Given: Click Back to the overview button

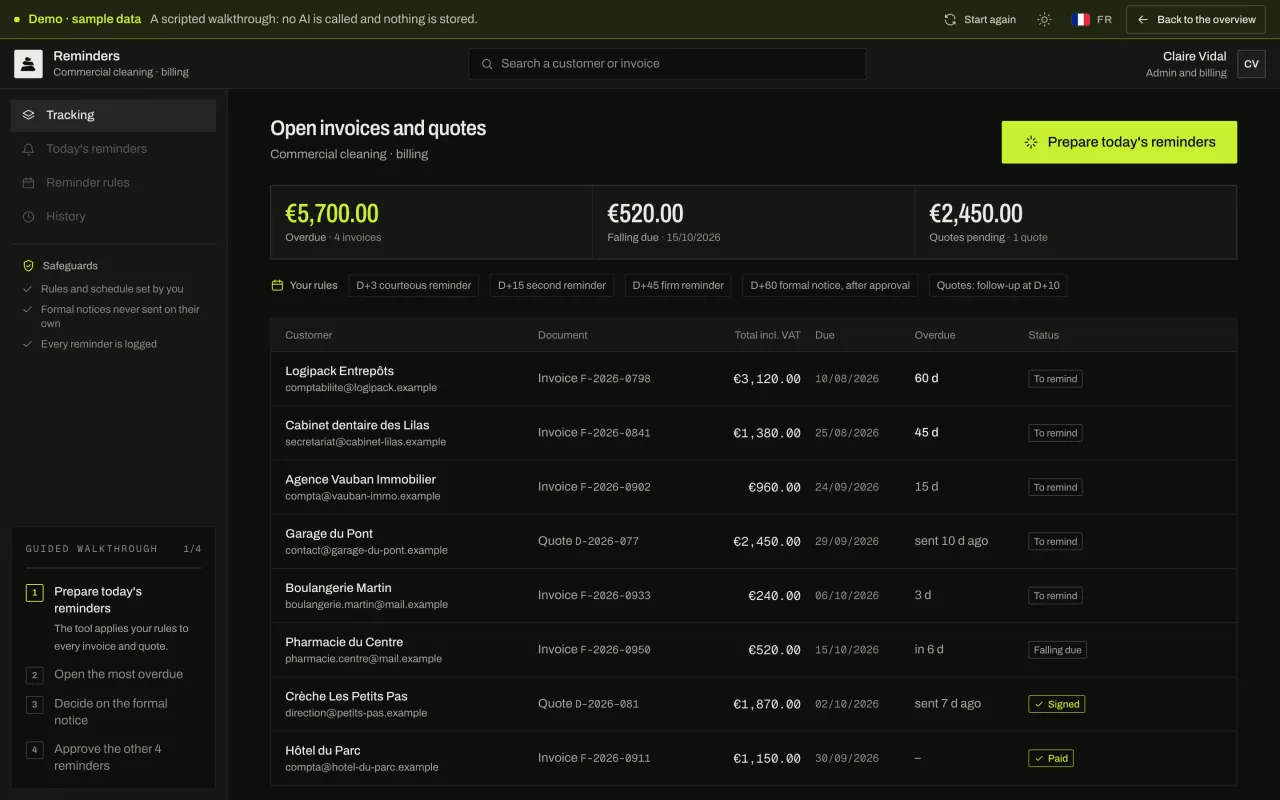Looking at the screenshot, I should pyautogui.click(x=1196, y=19).
